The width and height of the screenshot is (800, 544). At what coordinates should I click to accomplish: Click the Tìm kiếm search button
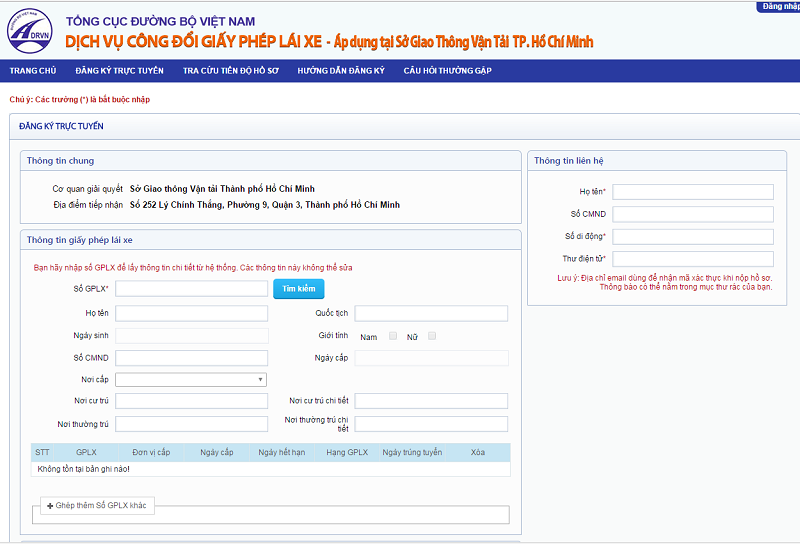coord(299,289)
